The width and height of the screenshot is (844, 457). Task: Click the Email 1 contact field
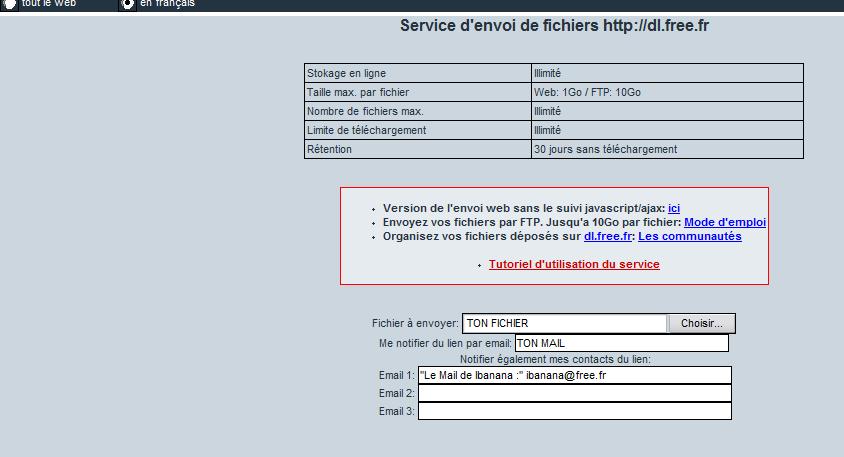coord(574,375)
